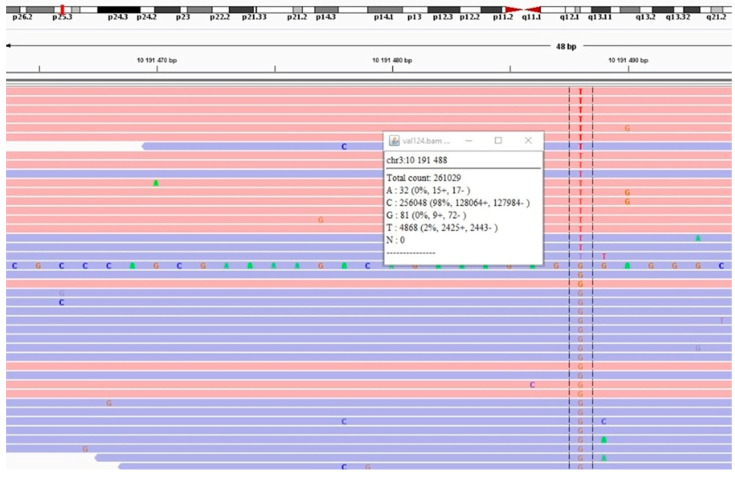Click the topmost red T in the variant column
735x477 pixels.
580,92
